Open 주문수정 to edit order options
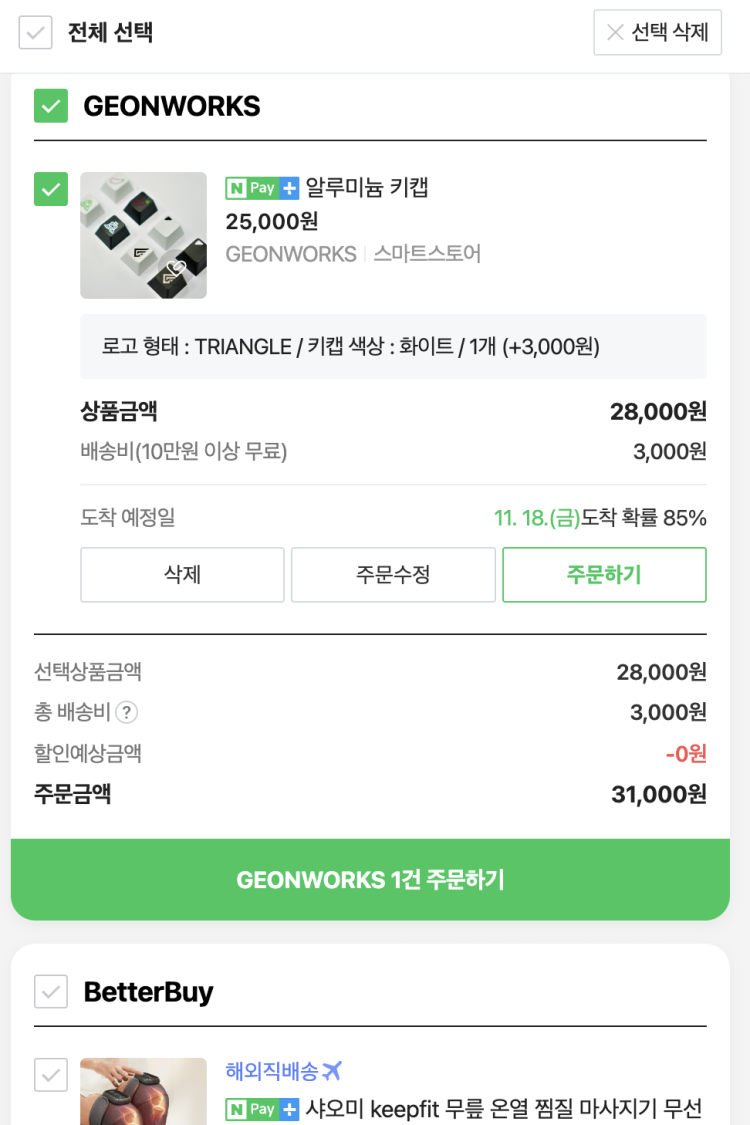Image resolution: width=750 pixels, height=1125 pixels. coord(393,575)
